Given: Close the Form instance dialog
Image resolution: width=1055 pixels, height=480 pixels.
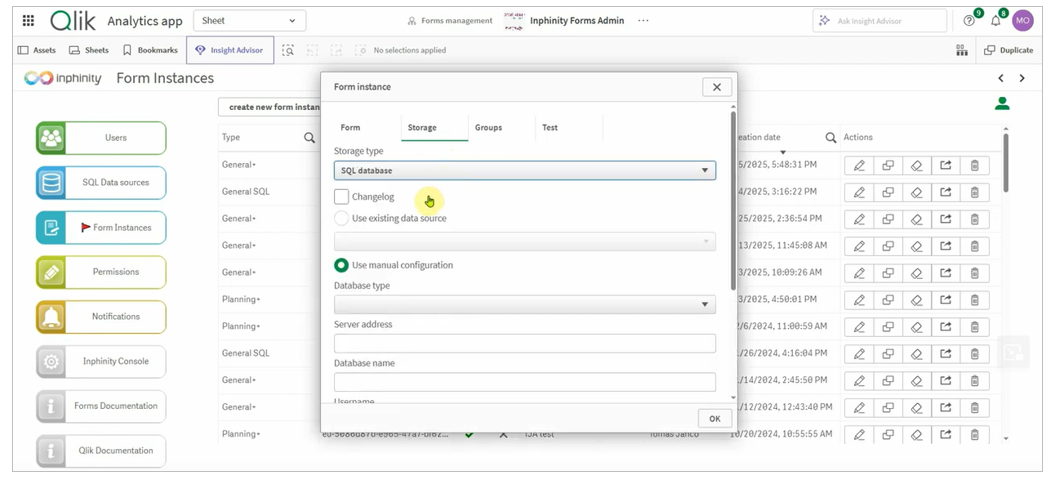Looking at the screenshot, I should tap(717, 87).
